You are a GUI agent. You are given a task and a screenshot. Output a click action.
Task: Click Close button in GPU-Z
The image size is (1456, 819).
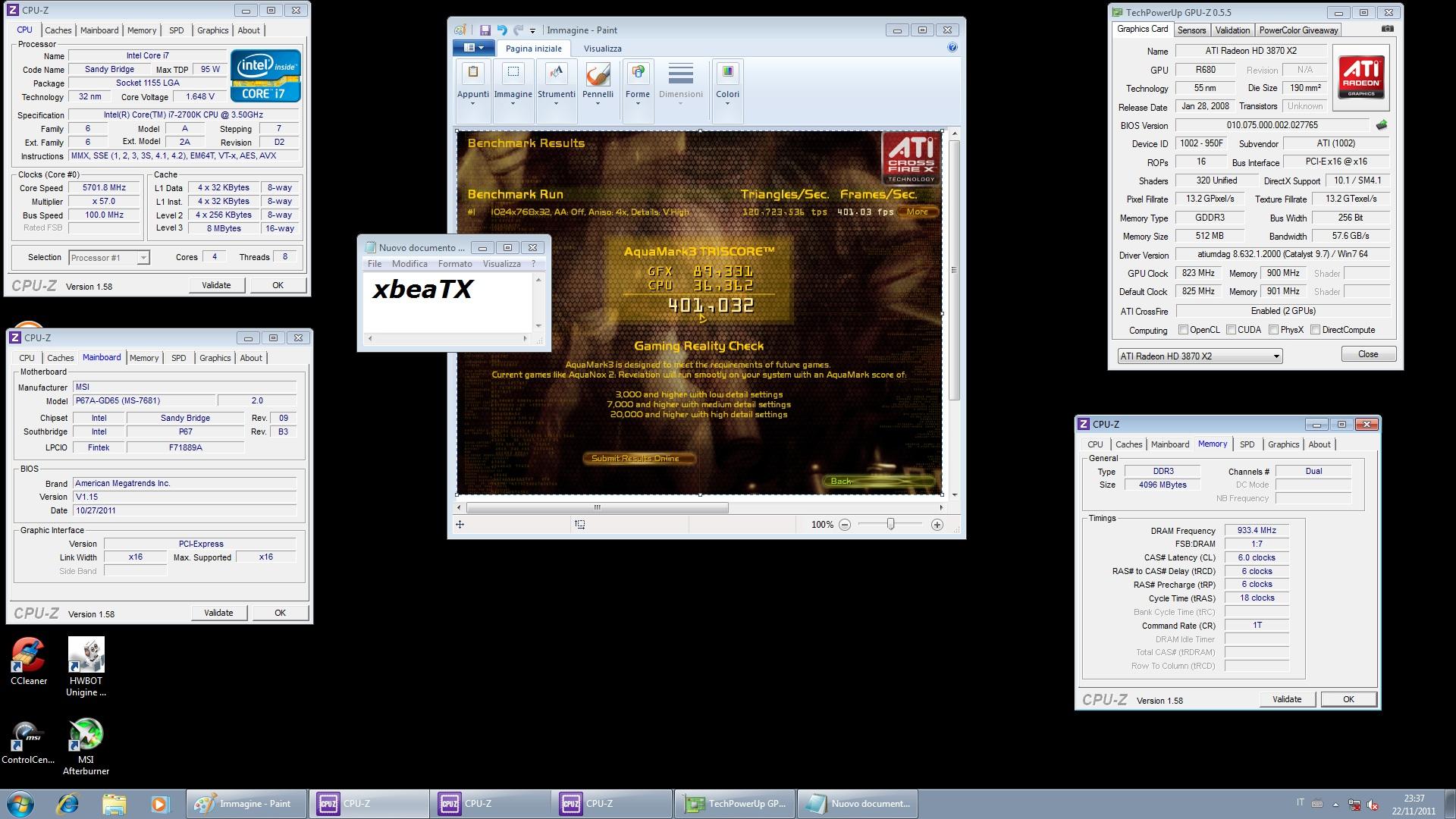(x=1368, y=354)
